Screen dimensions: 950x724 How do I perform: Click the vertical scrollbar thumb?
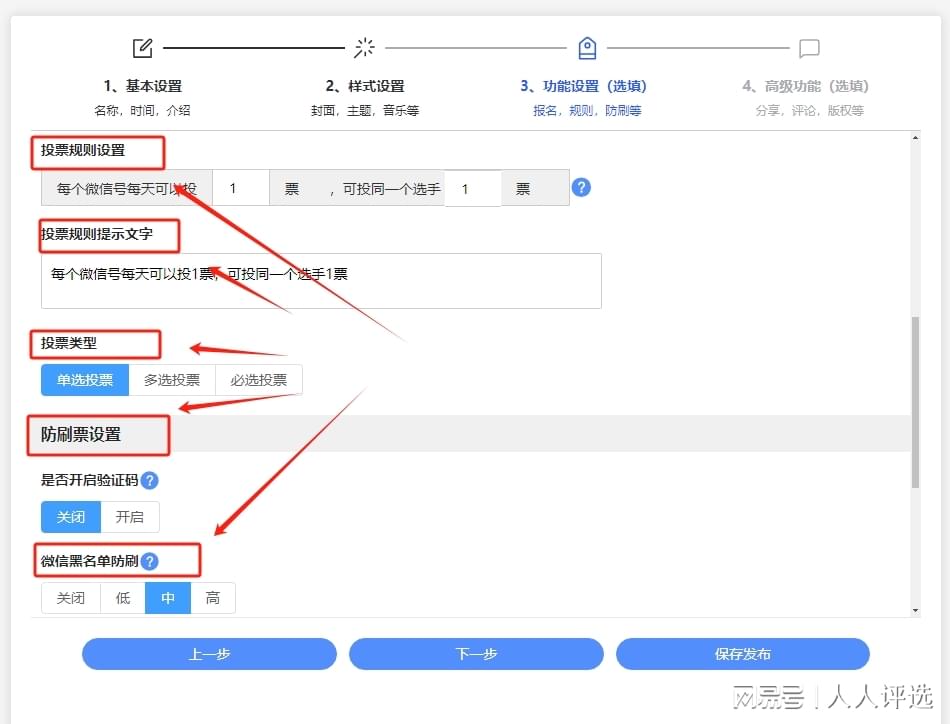pyautogui.click(x=915, y=400)
